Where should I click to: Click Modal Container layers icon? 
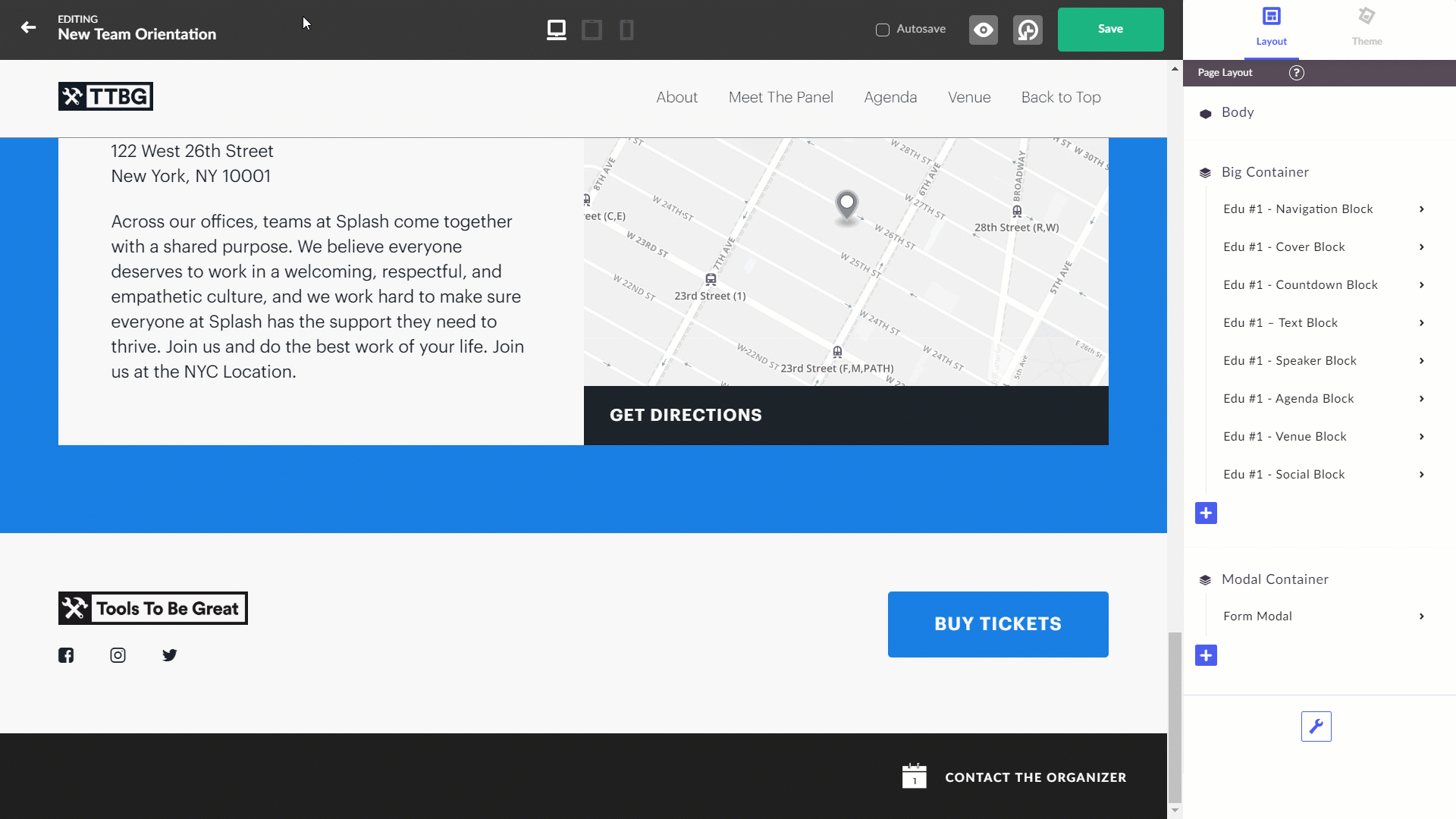(x=1205, y=580)
